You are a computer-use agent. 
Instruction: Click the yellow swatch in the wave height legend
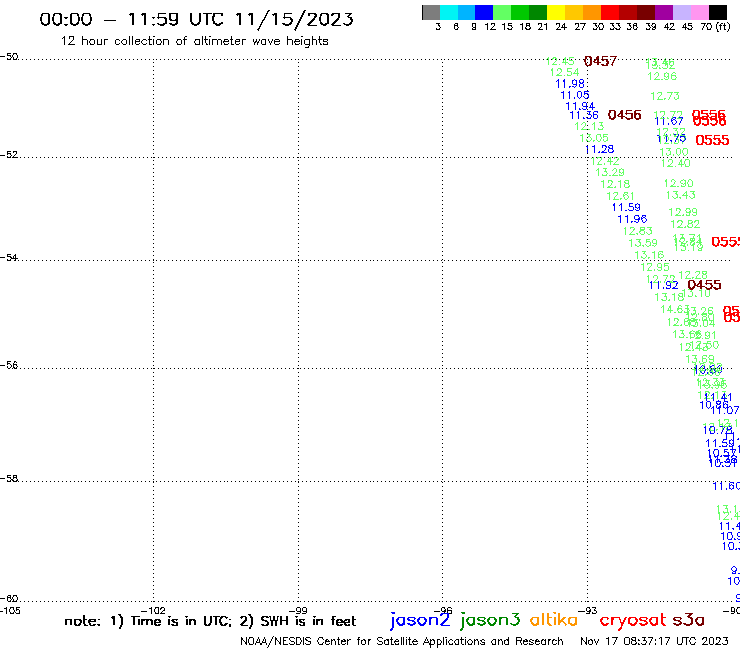(556, 12)
